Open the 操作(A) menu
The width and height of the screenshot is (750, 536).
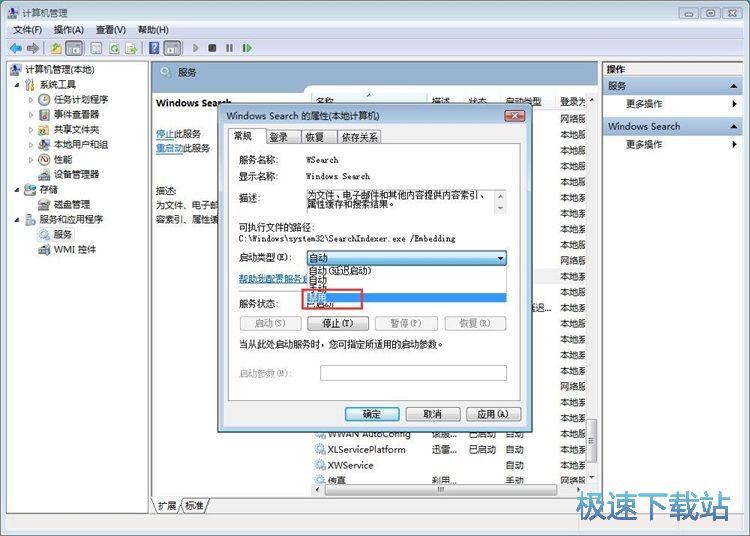point(69,30)
